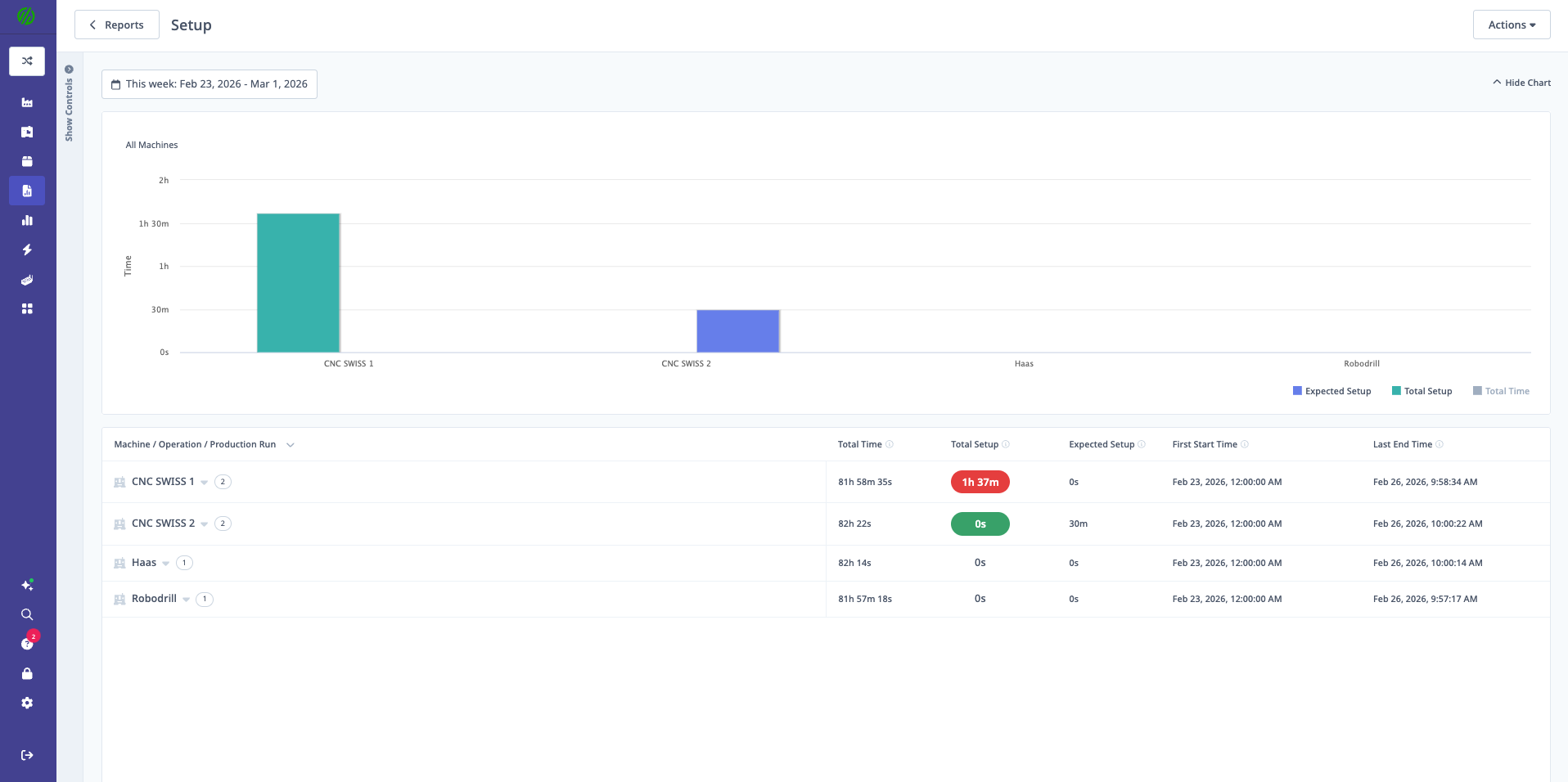Click the logout icon at sidebar bottom
The width and height of the screenshot is (1568, 782).
[27, 755]
